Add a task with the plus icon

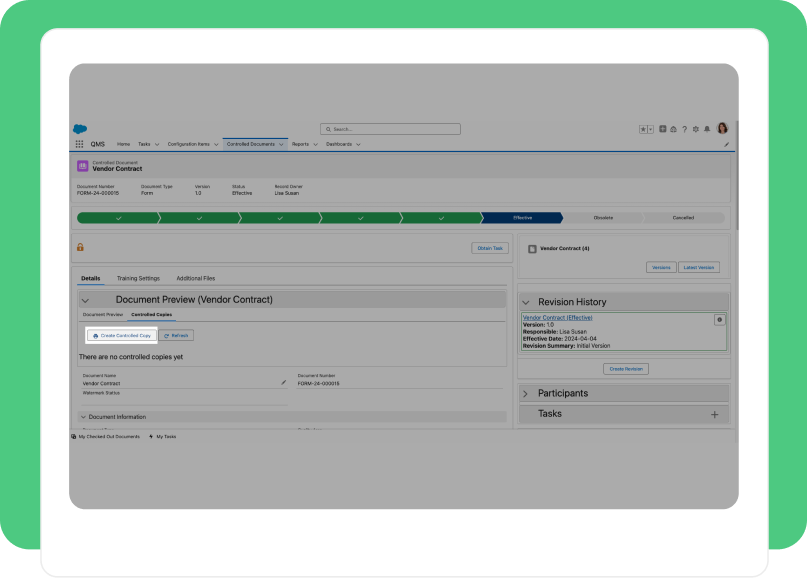click(x=714, y=414)
